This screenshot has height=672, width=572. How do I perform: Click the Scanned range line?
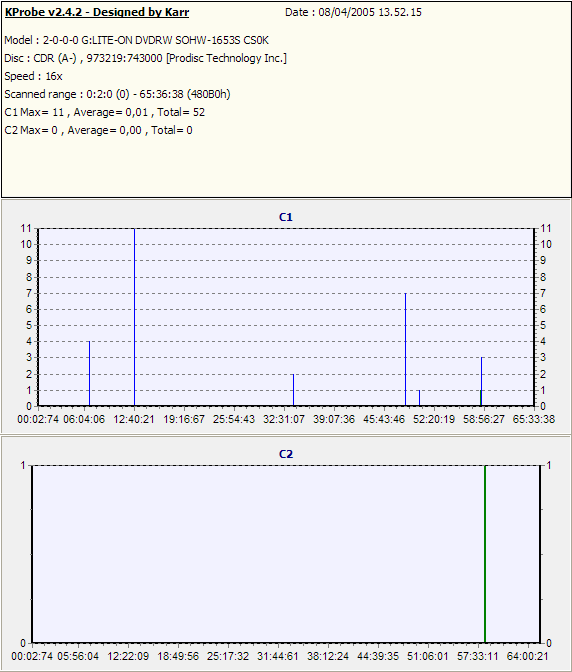coord(117,94)
